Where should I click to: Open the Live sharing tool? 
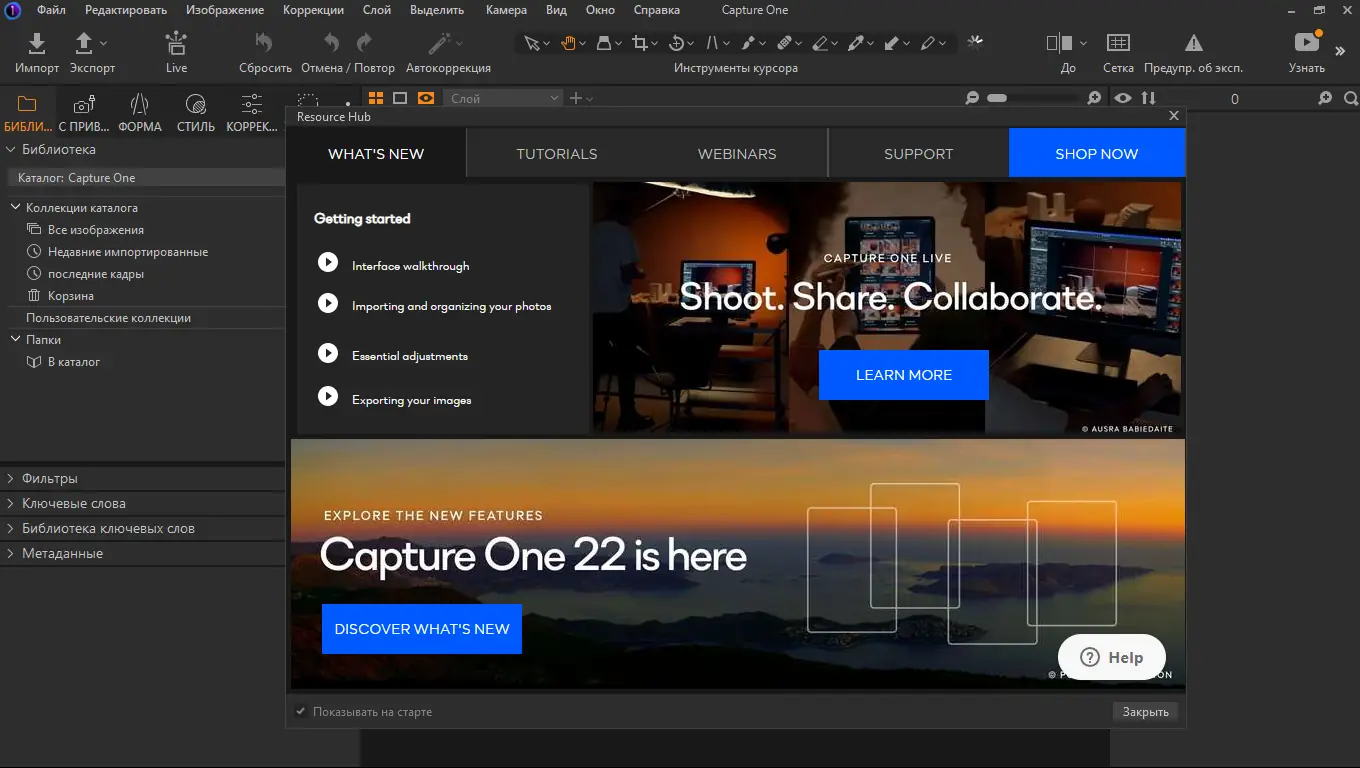176,43
